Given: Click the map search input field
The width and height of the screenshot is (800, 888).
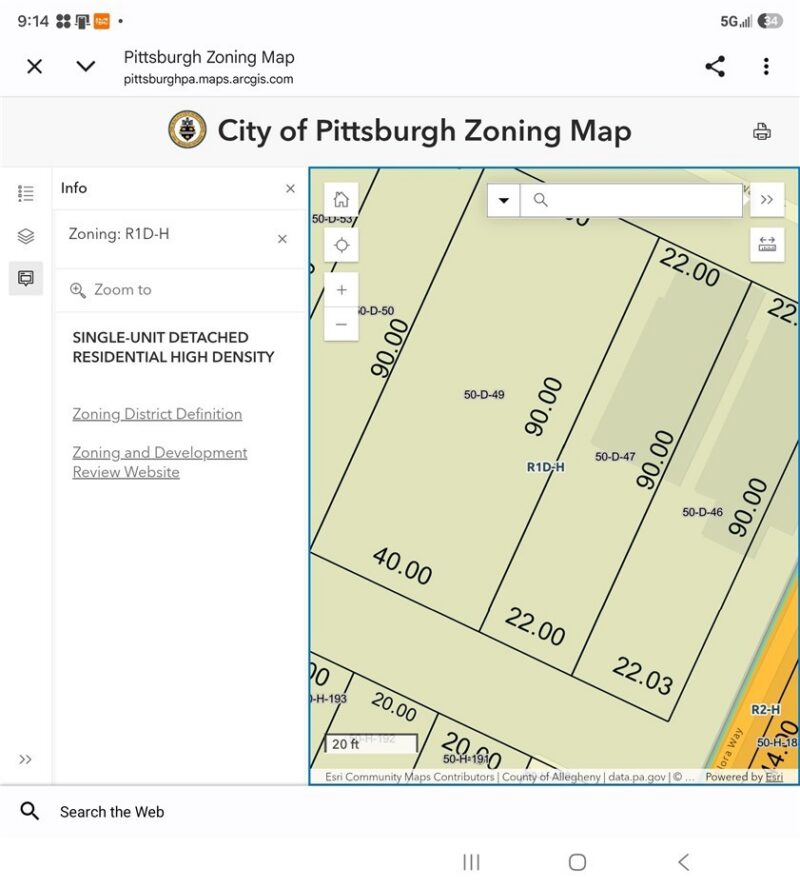Looking at the screenshot, I should click(x=631, y=200).
